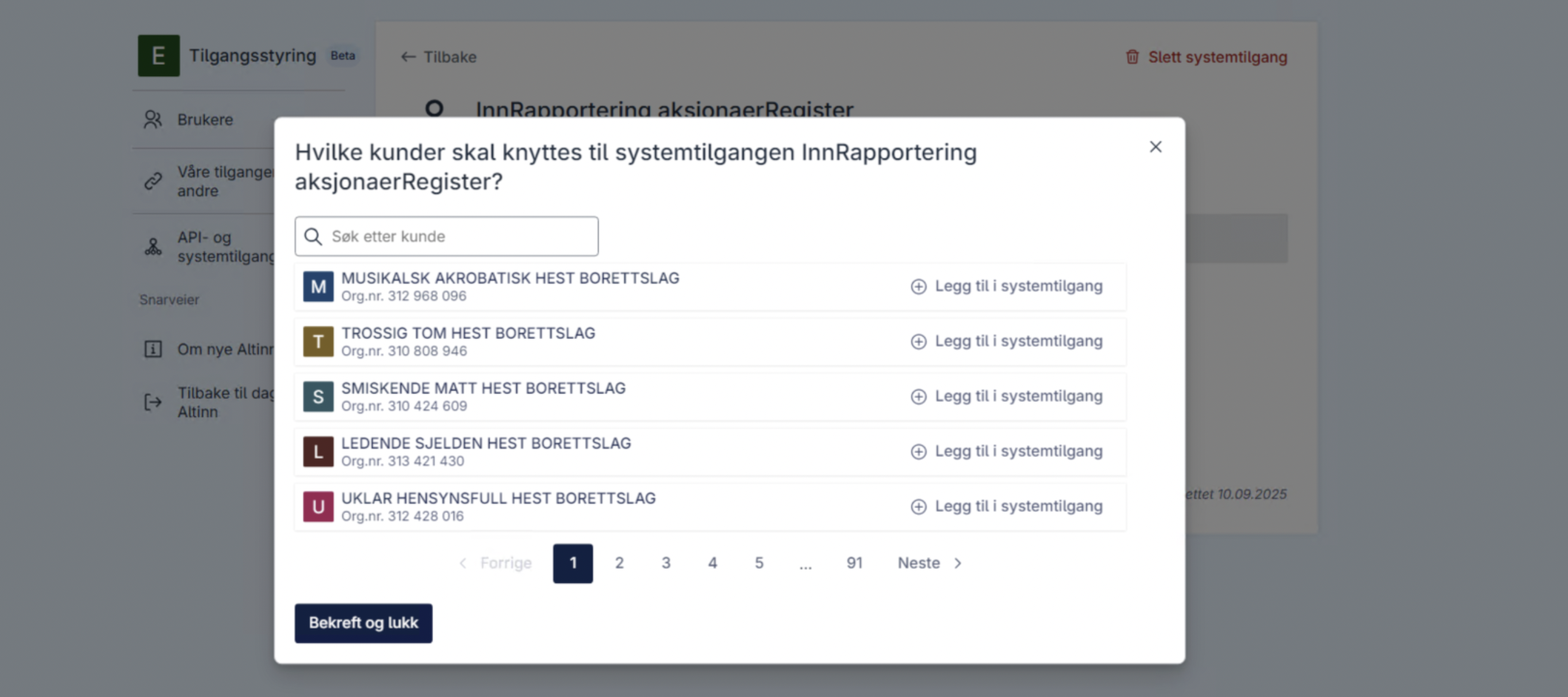Click the Neste next page chevron
The height and width of the screenshot is (697, 1568).
tap(957, 563)
